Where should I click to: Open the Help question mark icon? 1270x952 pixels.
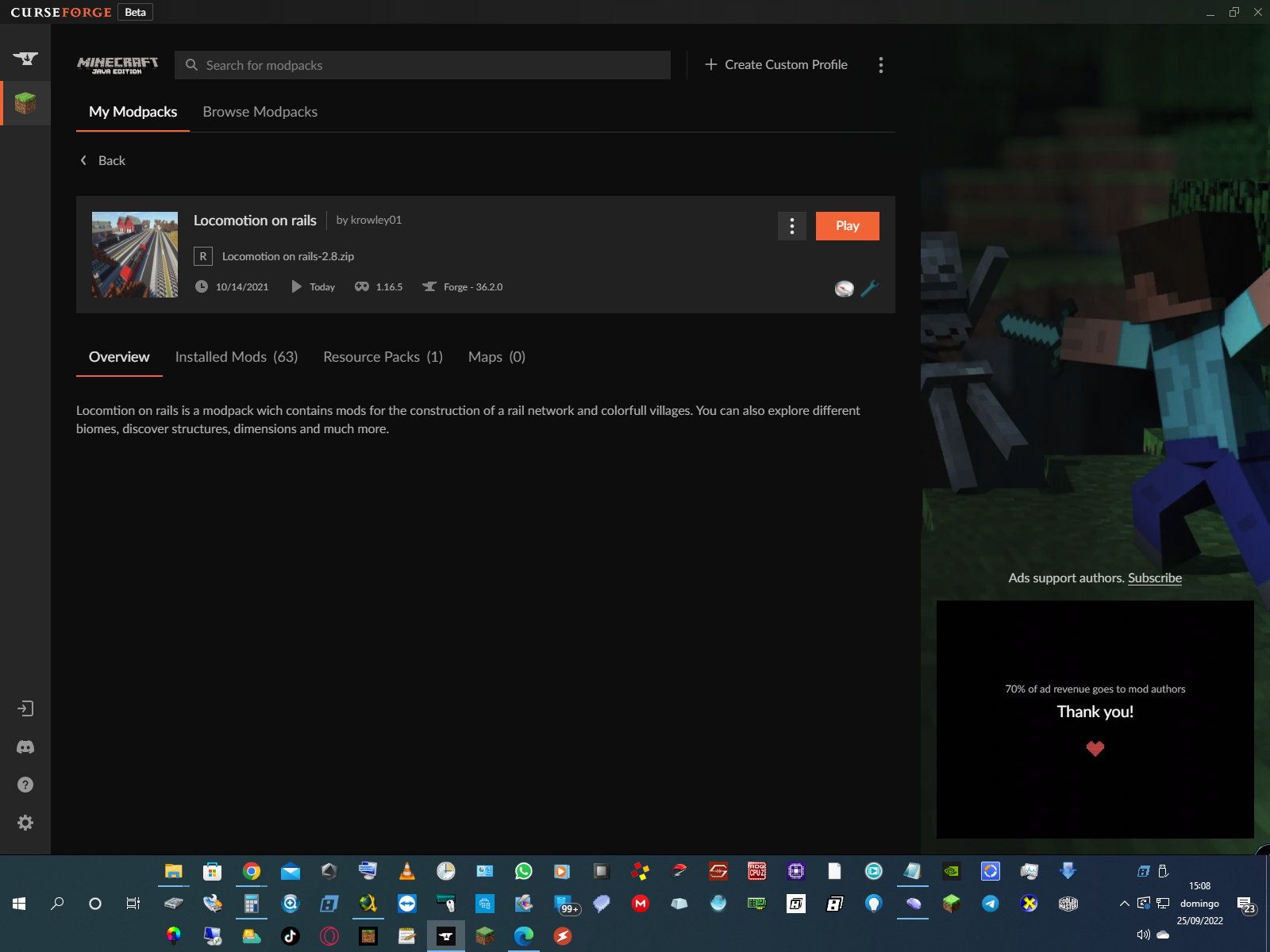[x=25, y=785]
